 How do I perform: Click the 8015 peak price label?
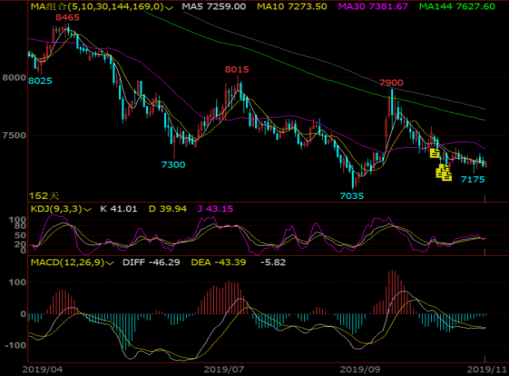[237, 69]
